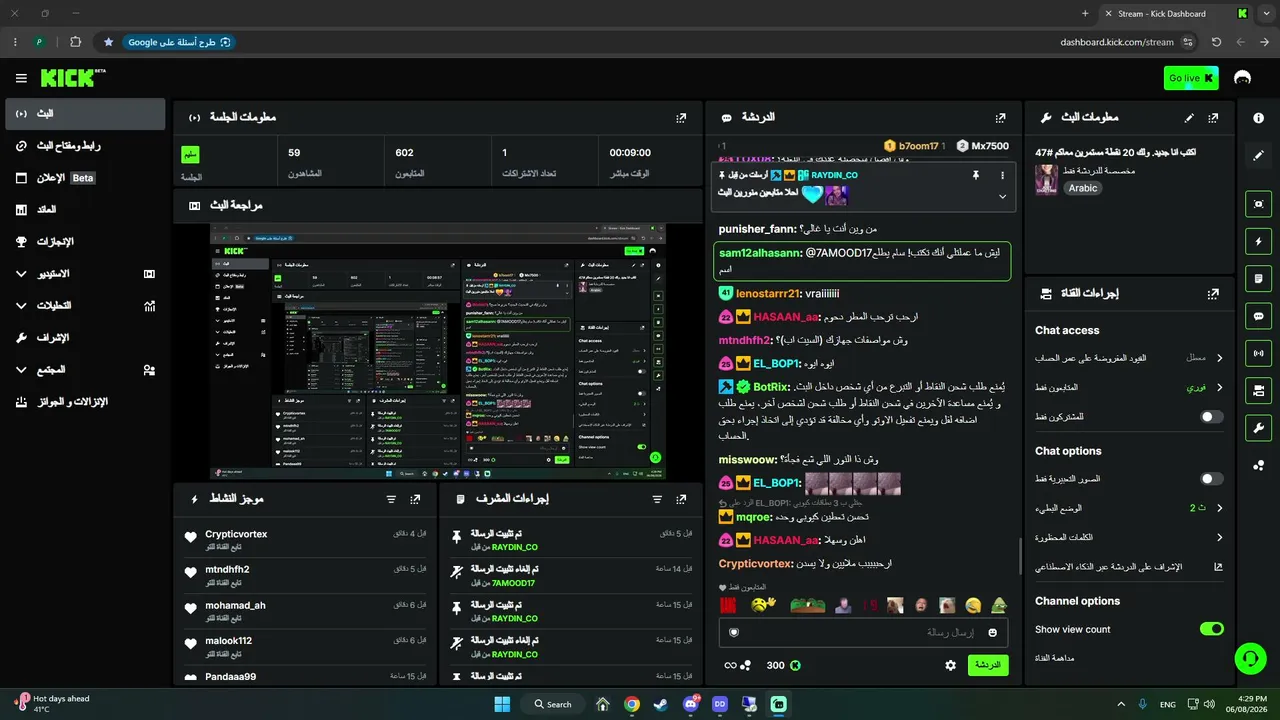Edit stream info with the pencil icon
Image resolution: width=1280 pixels, height=720 pixels.
coord(1189,117)
